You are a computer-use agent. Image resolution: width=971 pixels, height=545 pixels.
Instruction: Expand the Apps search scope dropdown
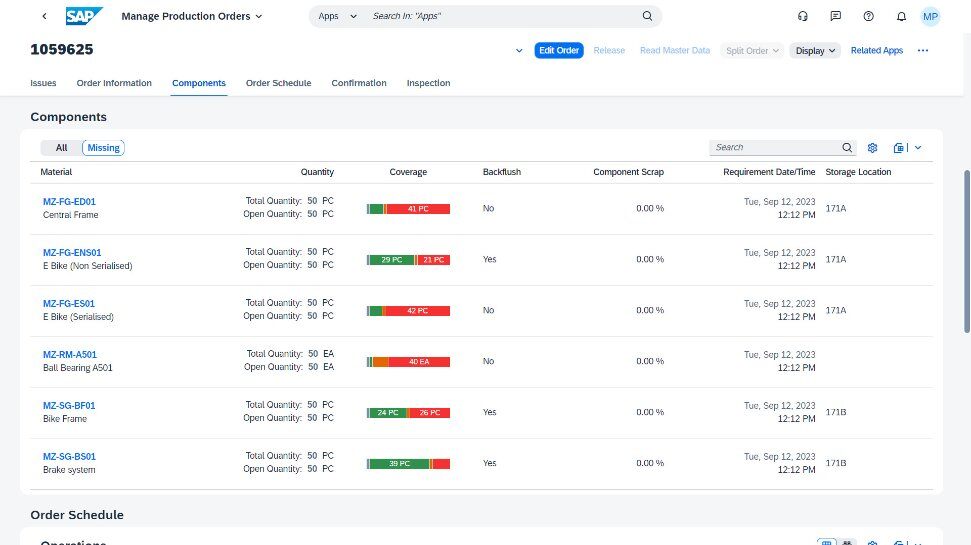(337, 16)
